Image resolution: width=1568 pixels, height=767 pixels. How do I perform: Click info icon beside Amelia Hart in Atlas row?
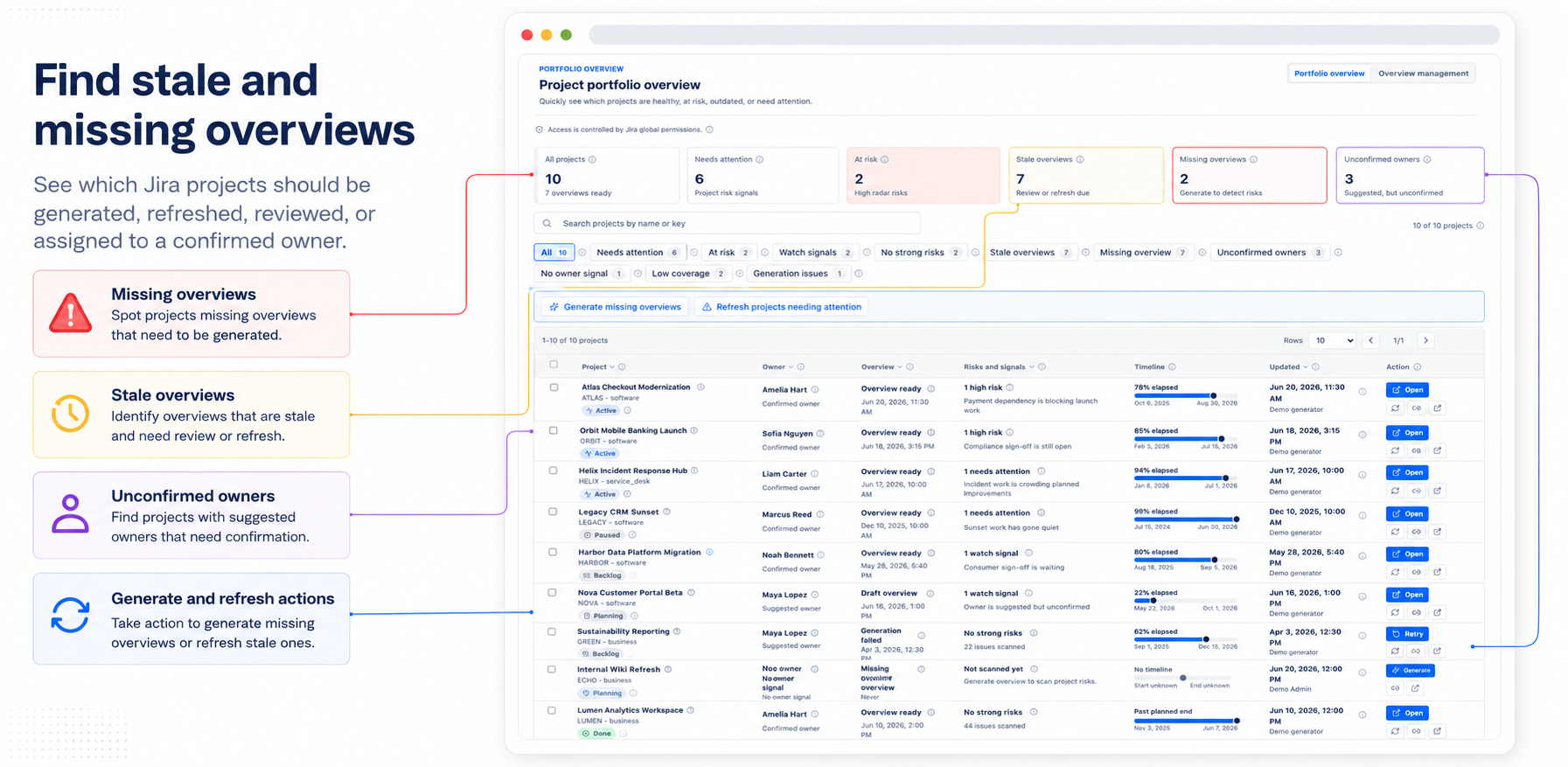tap(815, 390)
